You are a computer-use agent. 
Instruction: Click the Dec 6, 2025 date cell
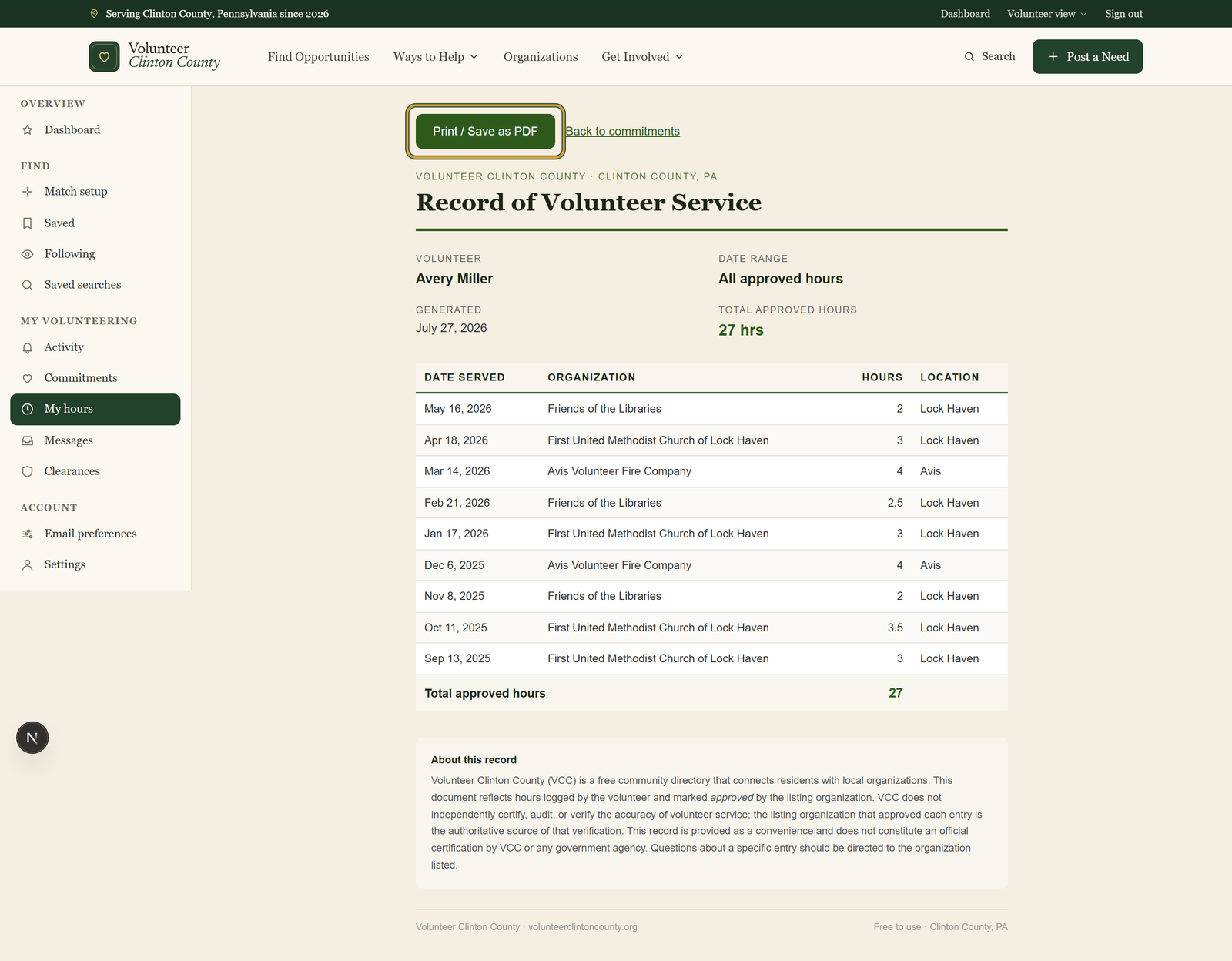point(454,565)
